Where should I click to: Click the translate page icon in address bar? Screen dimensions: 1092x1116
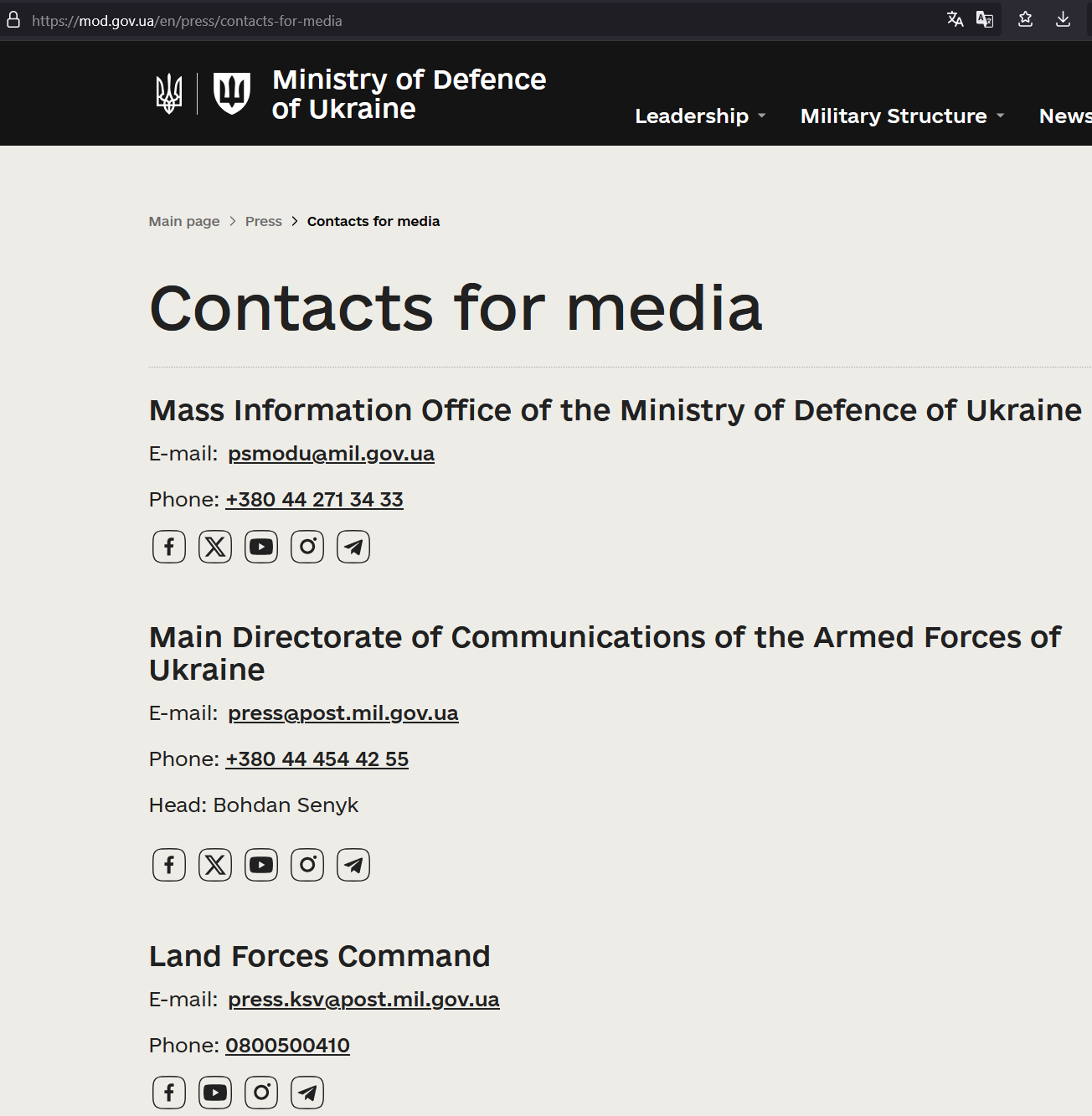(955, 19)
